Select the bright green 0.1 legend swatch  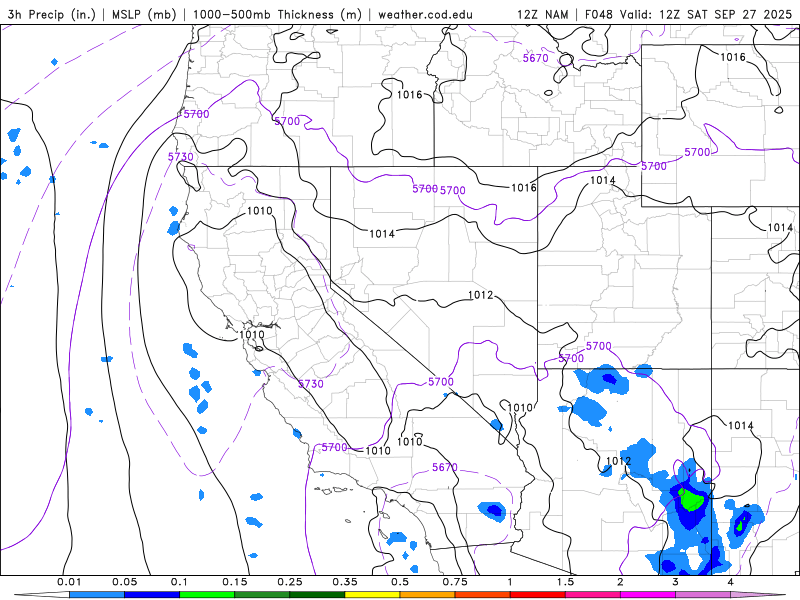(207, 594)
